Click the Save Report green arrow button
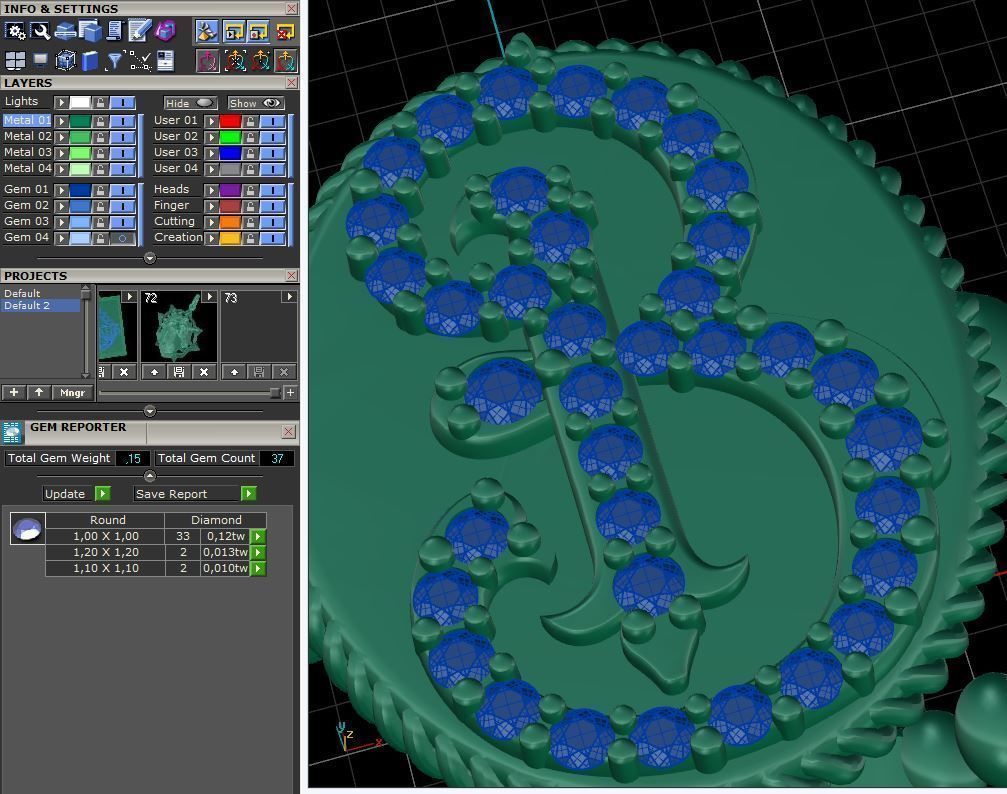 pyautogui.click(x=249, y=493)
